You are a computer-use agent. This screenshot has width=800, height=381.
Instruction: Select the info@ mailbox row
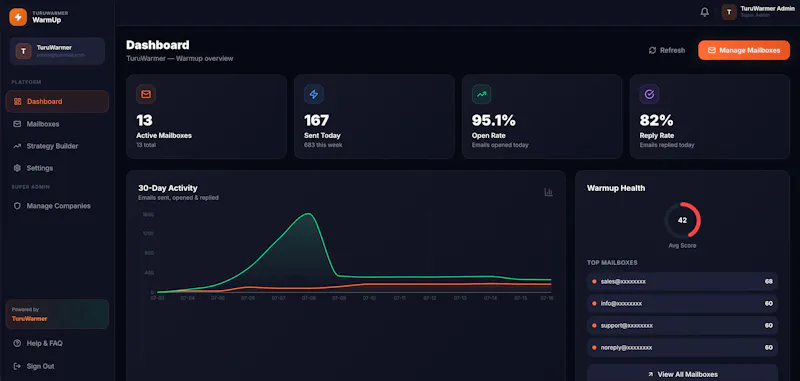coord(682,303)
